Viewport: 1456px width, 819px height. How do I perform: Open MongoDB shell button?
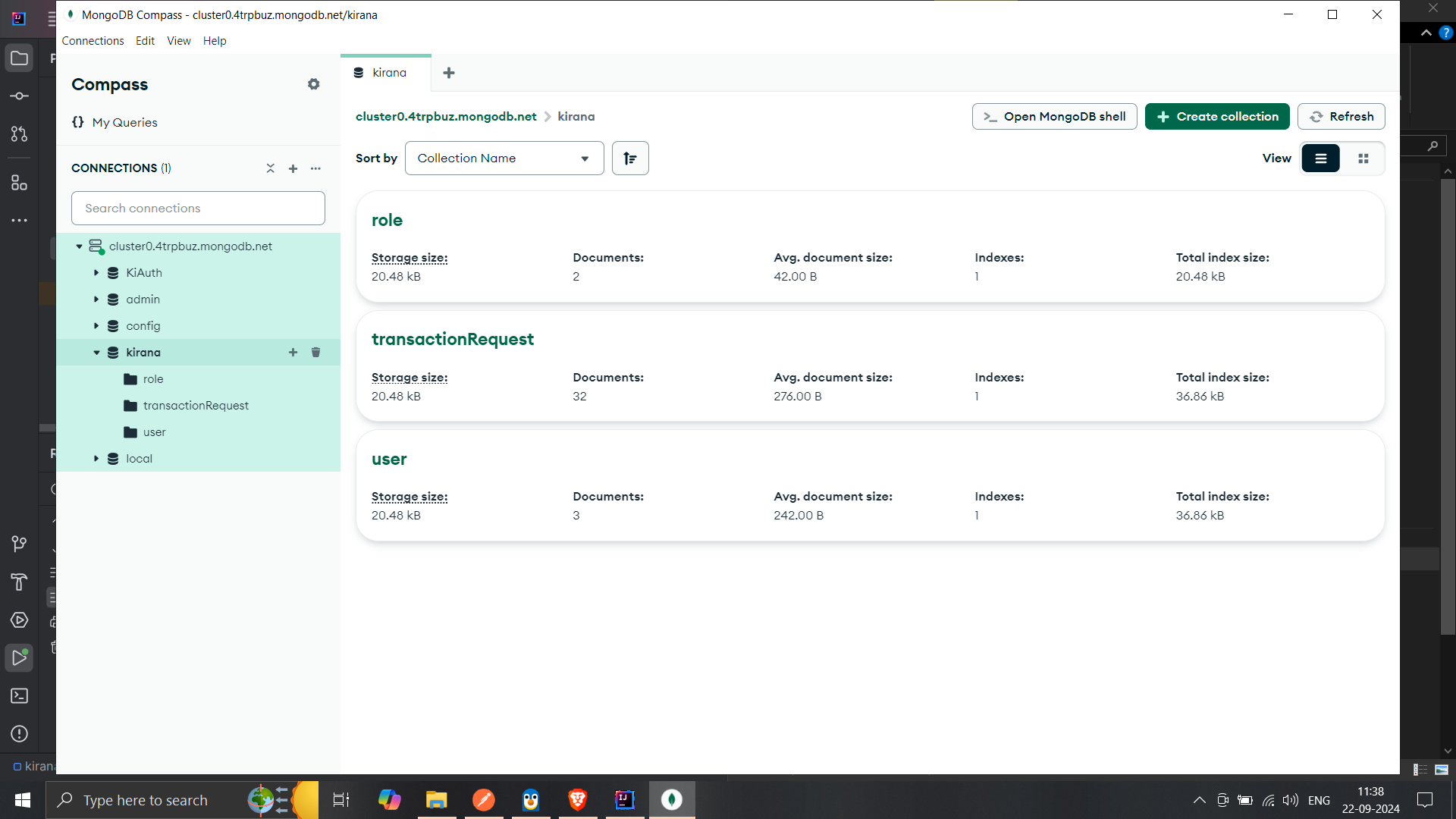(x=1054, y=116)
